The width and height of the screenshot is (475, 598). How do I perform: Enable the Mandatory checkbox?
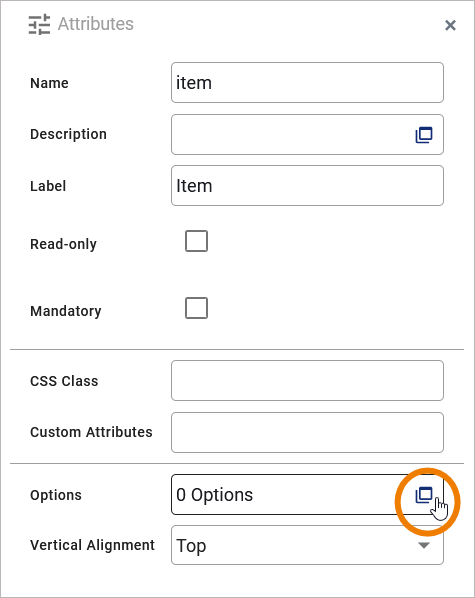(x=196, y=308)
